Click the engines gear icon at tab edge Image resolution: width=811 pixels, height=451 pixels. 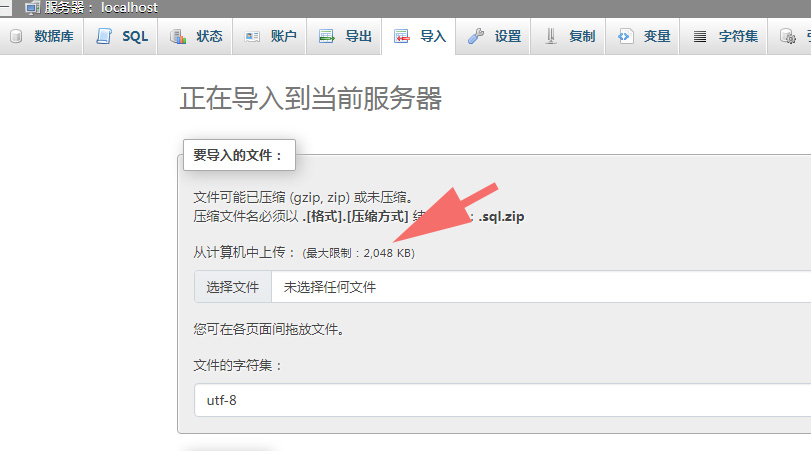click(788, 36)
